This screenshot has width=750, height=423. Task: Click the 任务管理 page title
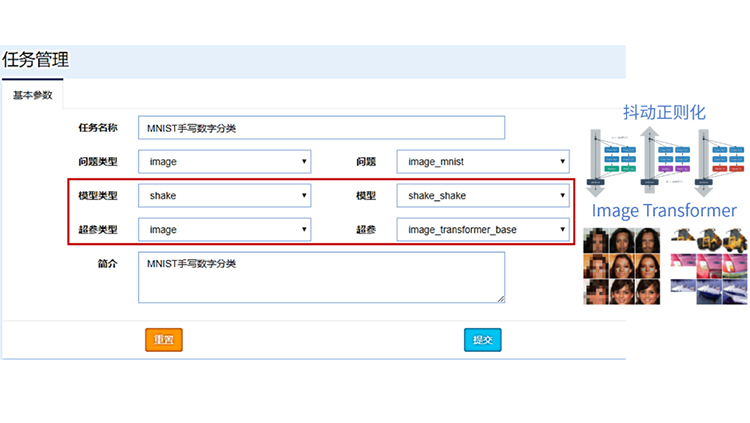click(36, 60)
